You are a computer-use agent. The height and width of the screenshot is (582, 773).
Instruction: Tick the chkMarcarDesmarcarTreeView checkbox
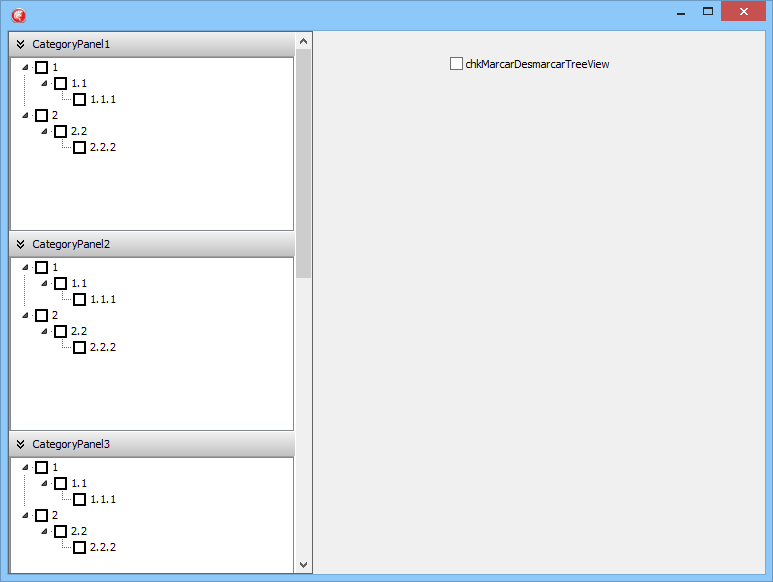tap(456, 64)
